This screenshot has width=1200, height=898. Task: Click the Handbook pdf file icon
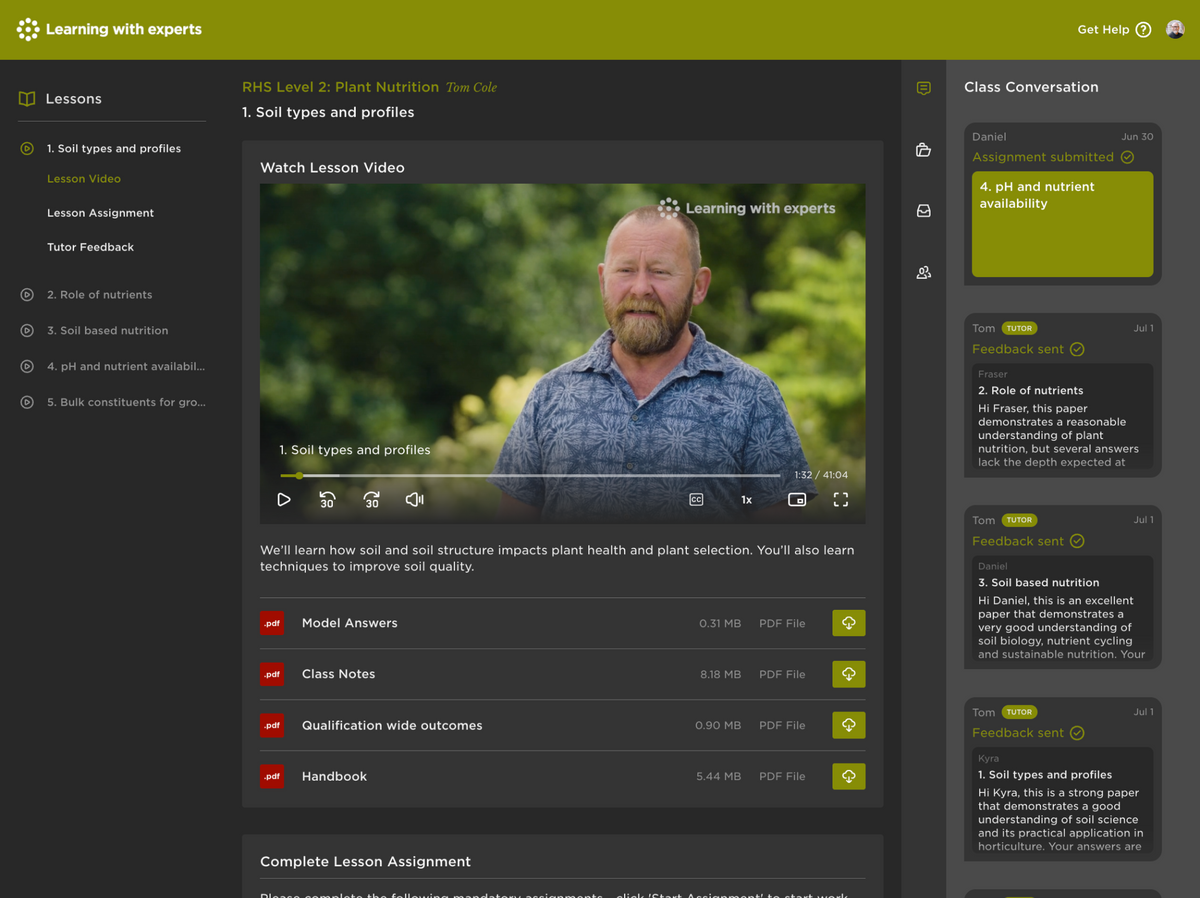(272, 776)
